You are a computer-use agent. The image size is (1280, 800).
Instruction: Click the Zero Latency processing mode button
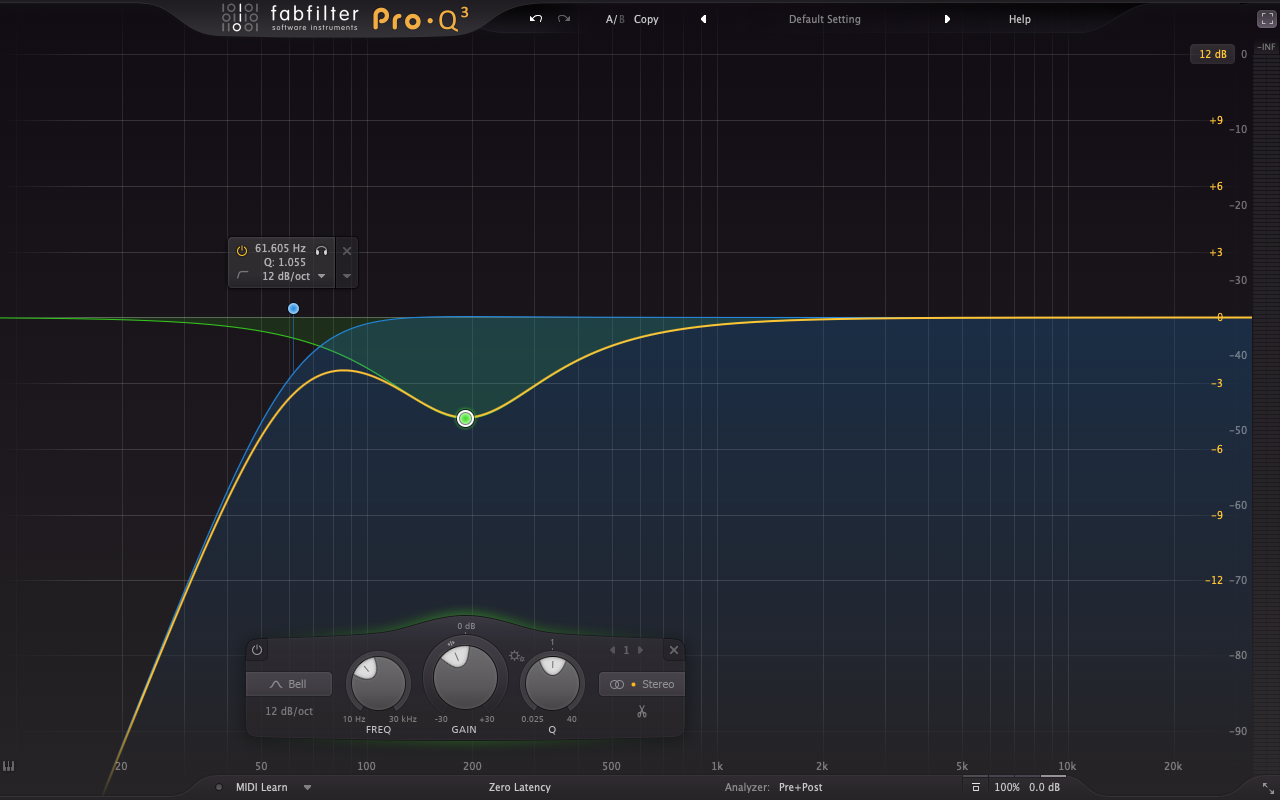(x=519, y=787)
